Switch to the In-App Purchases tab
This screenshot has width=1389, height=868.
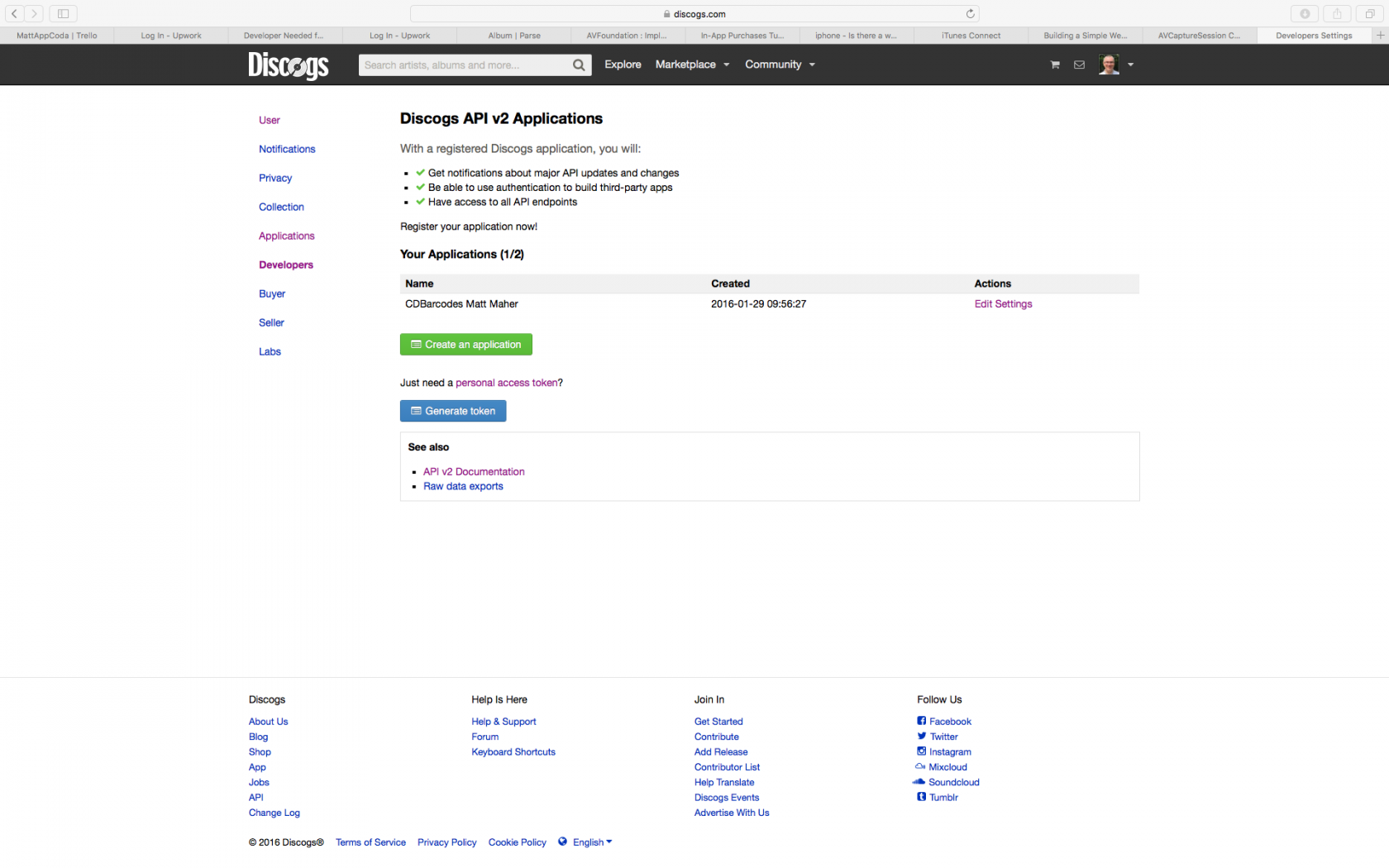(742, 36)
